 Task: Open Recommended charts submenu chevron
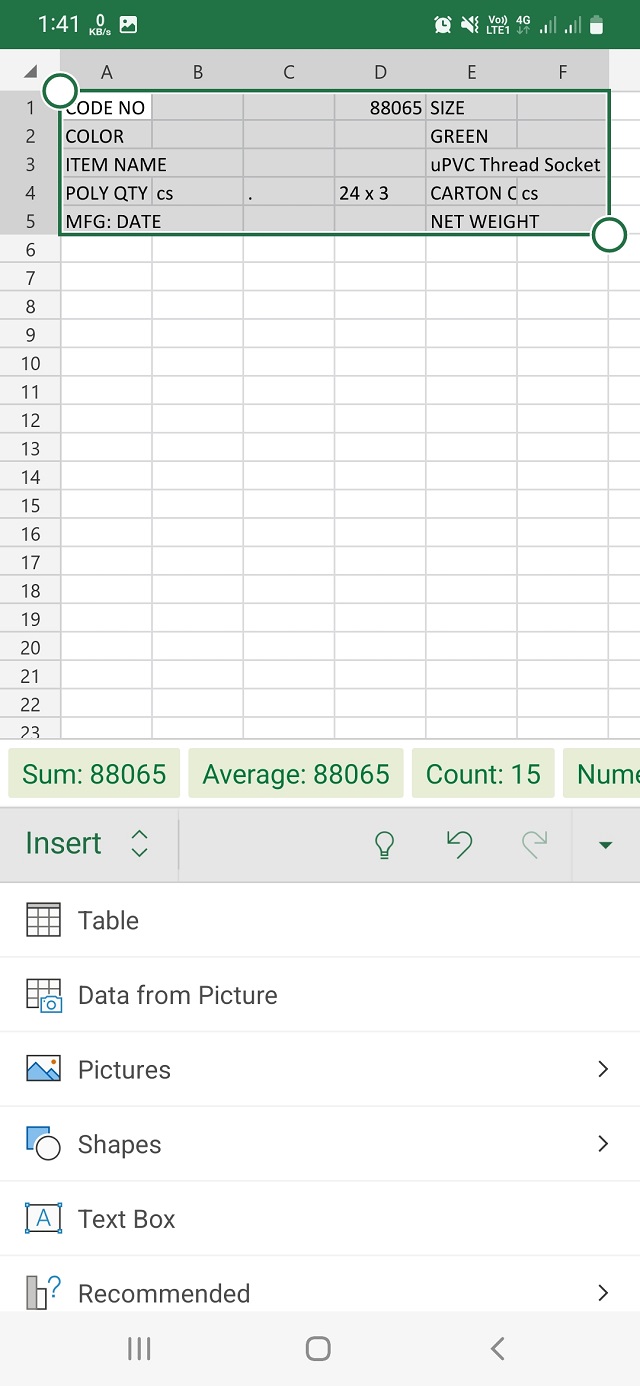coord(603,1293)
